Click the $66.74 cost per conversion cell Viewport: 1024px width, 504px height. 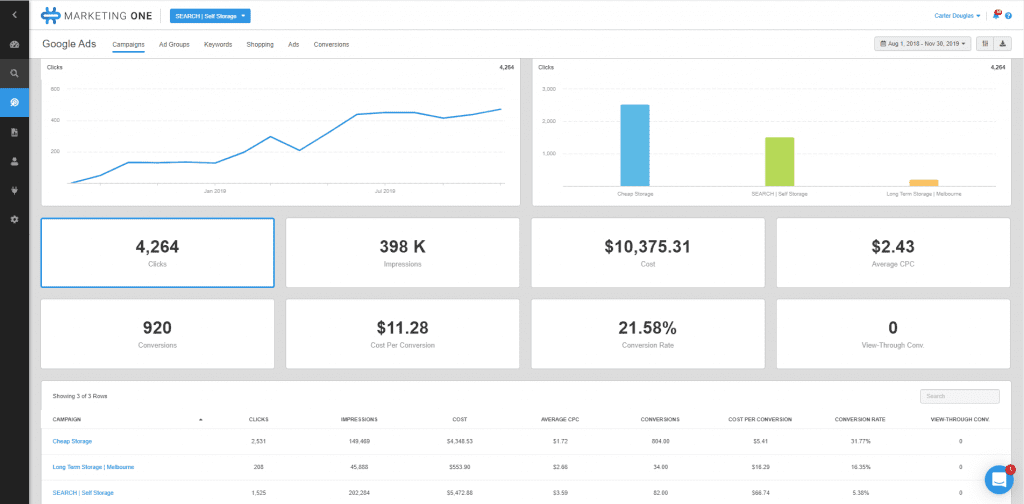760,493
